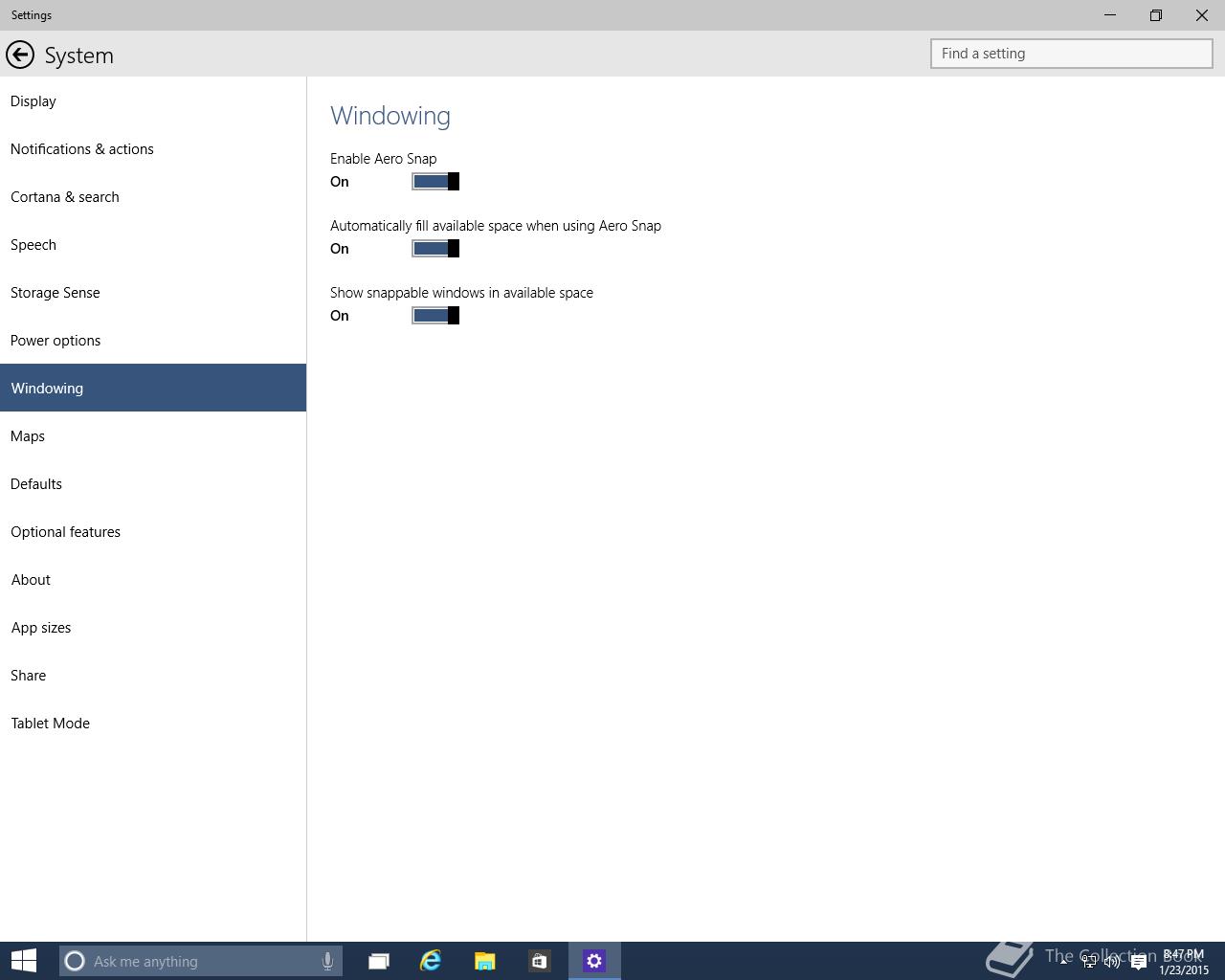Minimize the Settings window

click(1110, 15)
